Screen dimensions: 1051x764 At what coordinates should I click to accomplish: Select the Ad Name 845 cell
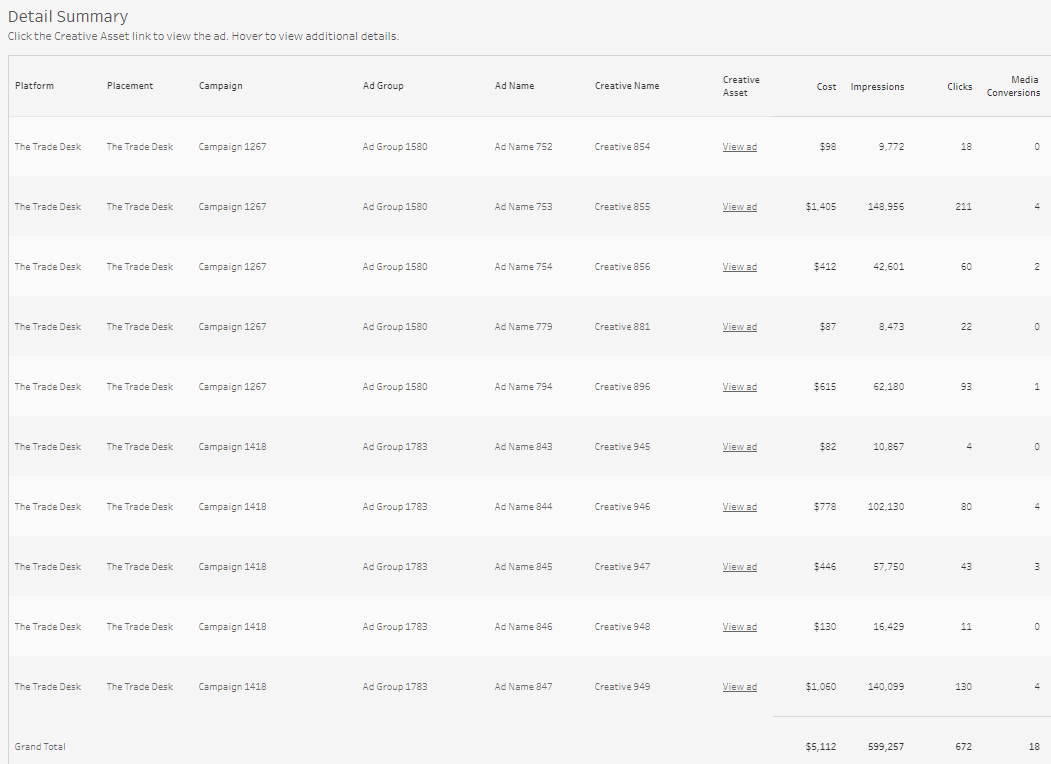[523, 567]
